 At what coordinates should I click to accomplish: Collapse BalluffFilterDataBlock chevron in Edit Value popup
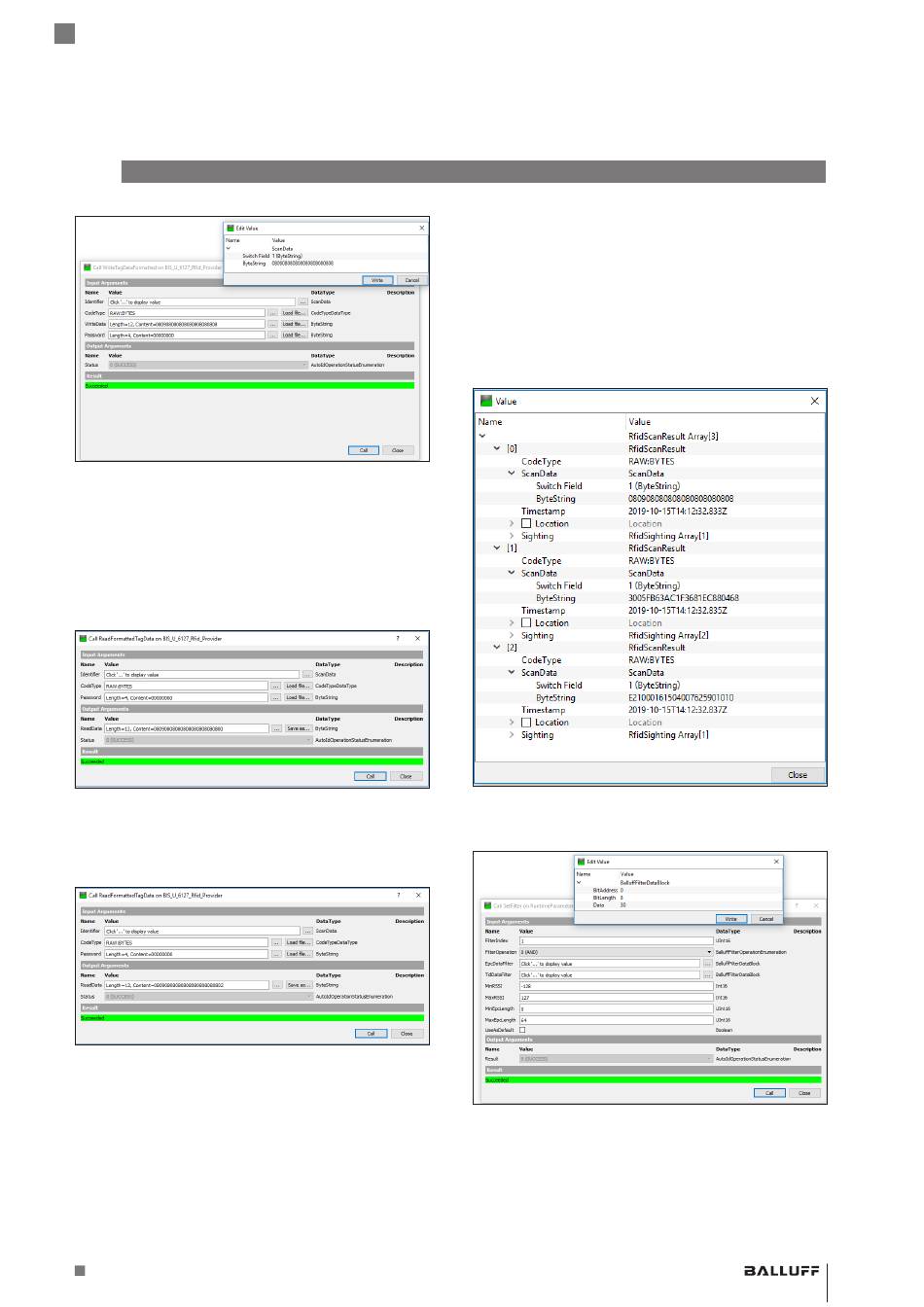[x=579, y=883]
